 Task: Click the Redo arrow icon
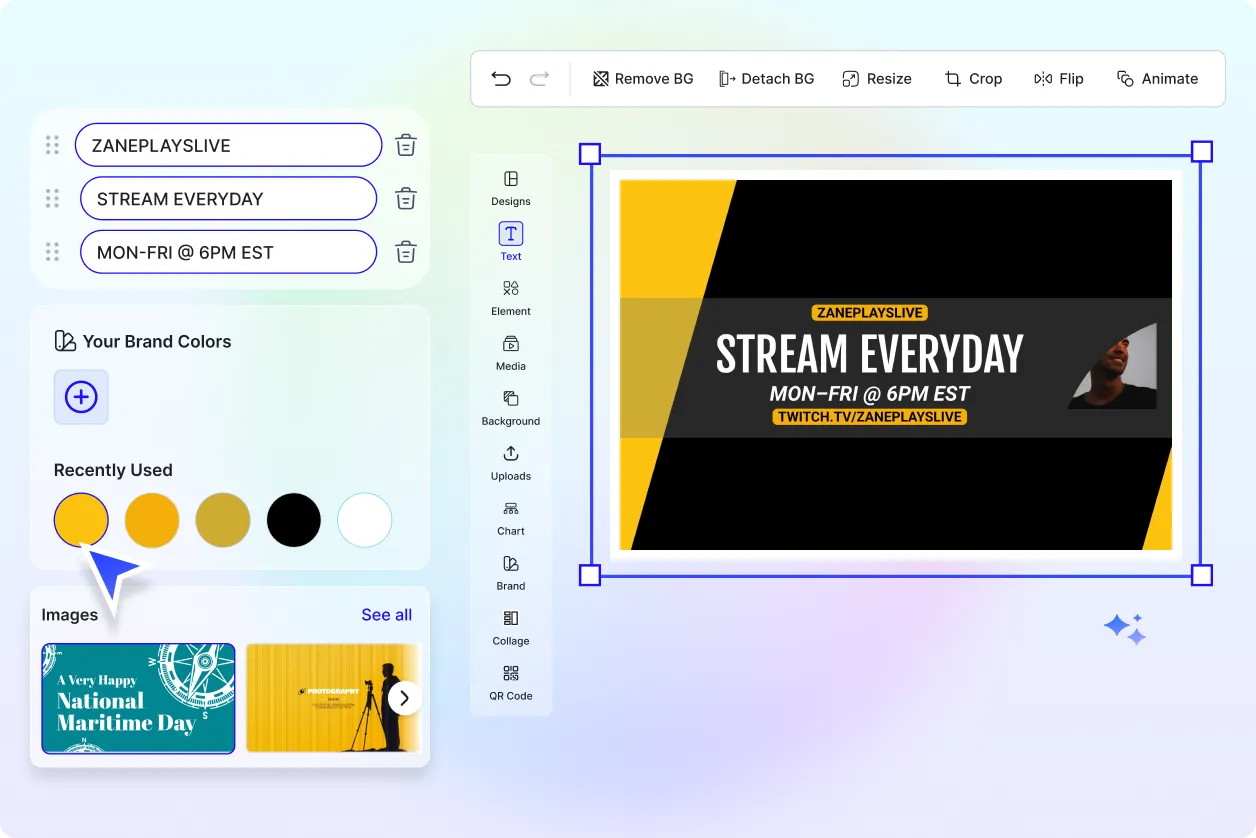tap(539, 78)
